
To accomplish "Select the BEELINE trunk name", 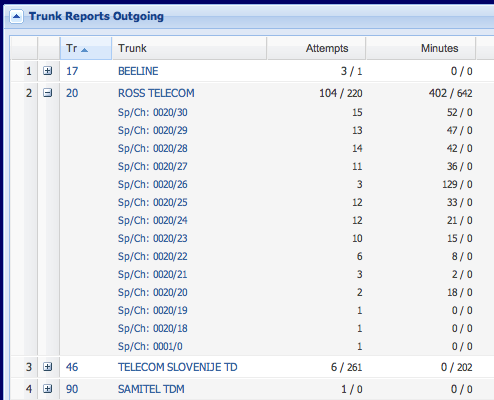I will click(138, 71).
